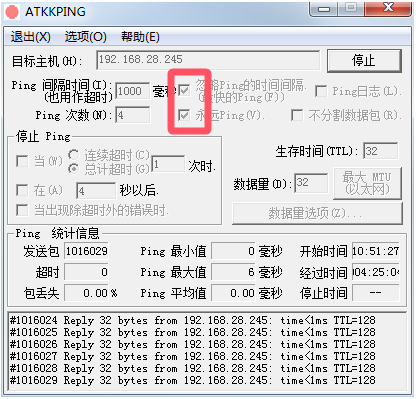The image size is (419, 399).
Task: Open the 帮助(E) menu
Action: click(140, 37)
